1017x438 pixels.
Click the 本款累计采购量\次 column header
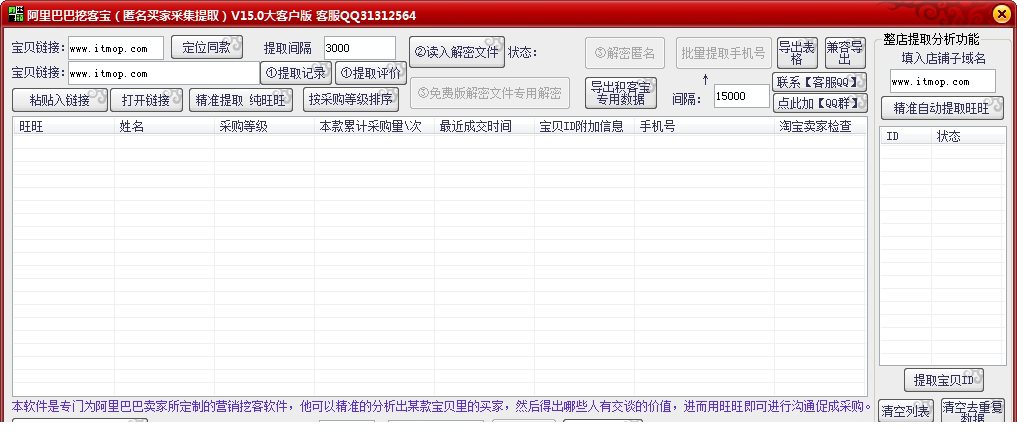click(x=374, y=127)
